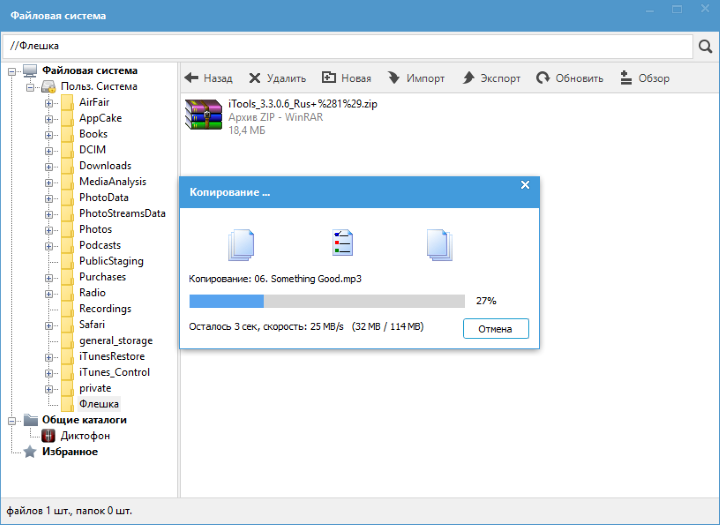Viewport: 720px width, 525px height.
Task: Collapse the Польз. Система node
Action: pos(30,87)
